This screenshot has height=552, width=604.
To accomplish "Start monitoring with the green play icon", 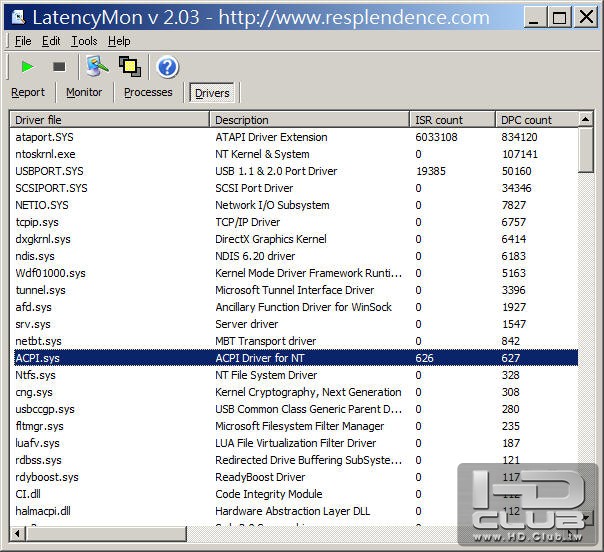I will (x=28, y=67).
